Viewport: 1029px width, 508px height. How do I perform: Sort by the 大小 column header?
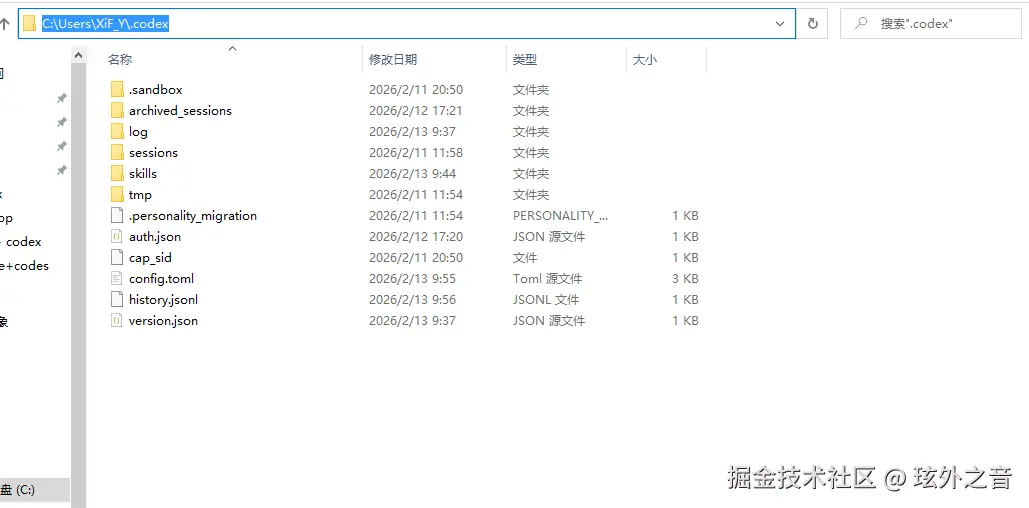click(x=644, y=60)
